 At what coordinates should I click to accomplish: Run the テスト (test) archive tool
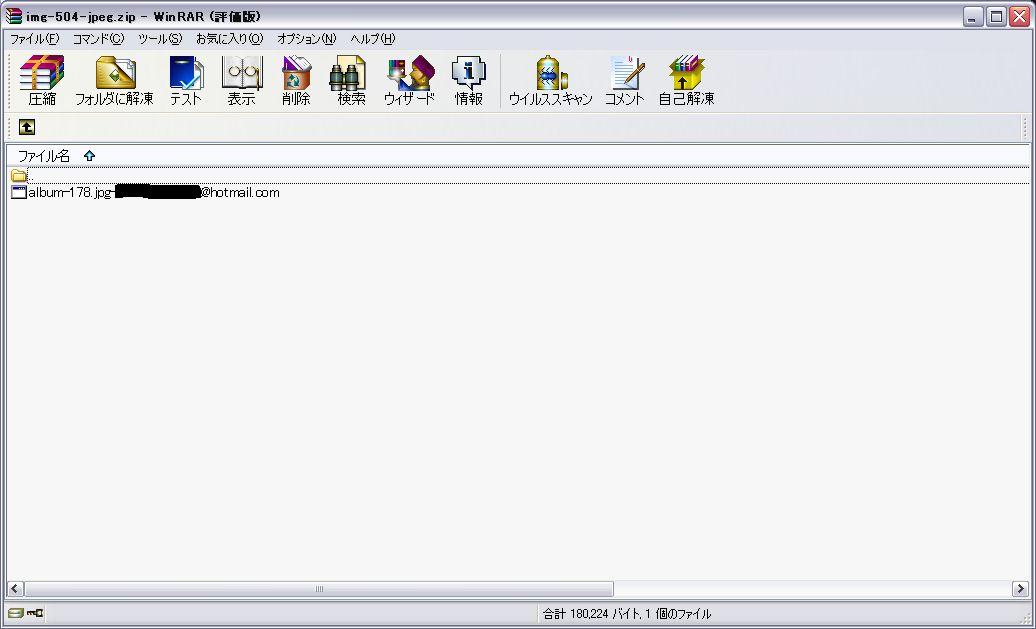click(x=186, y=81)
